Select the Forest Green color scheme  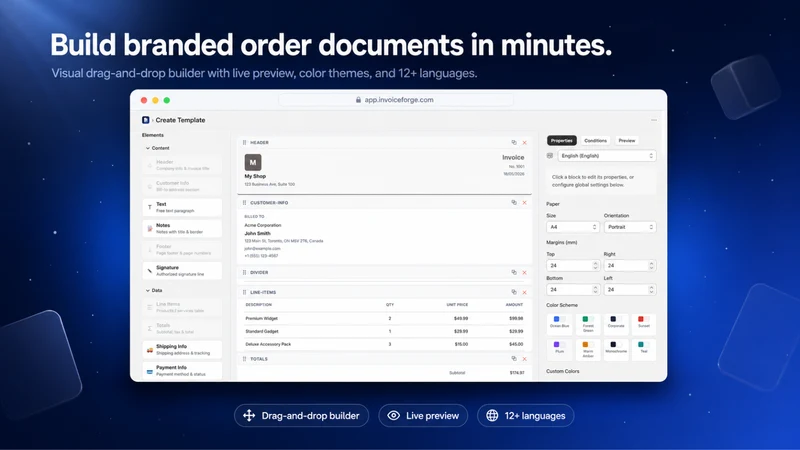click(588, 323)
